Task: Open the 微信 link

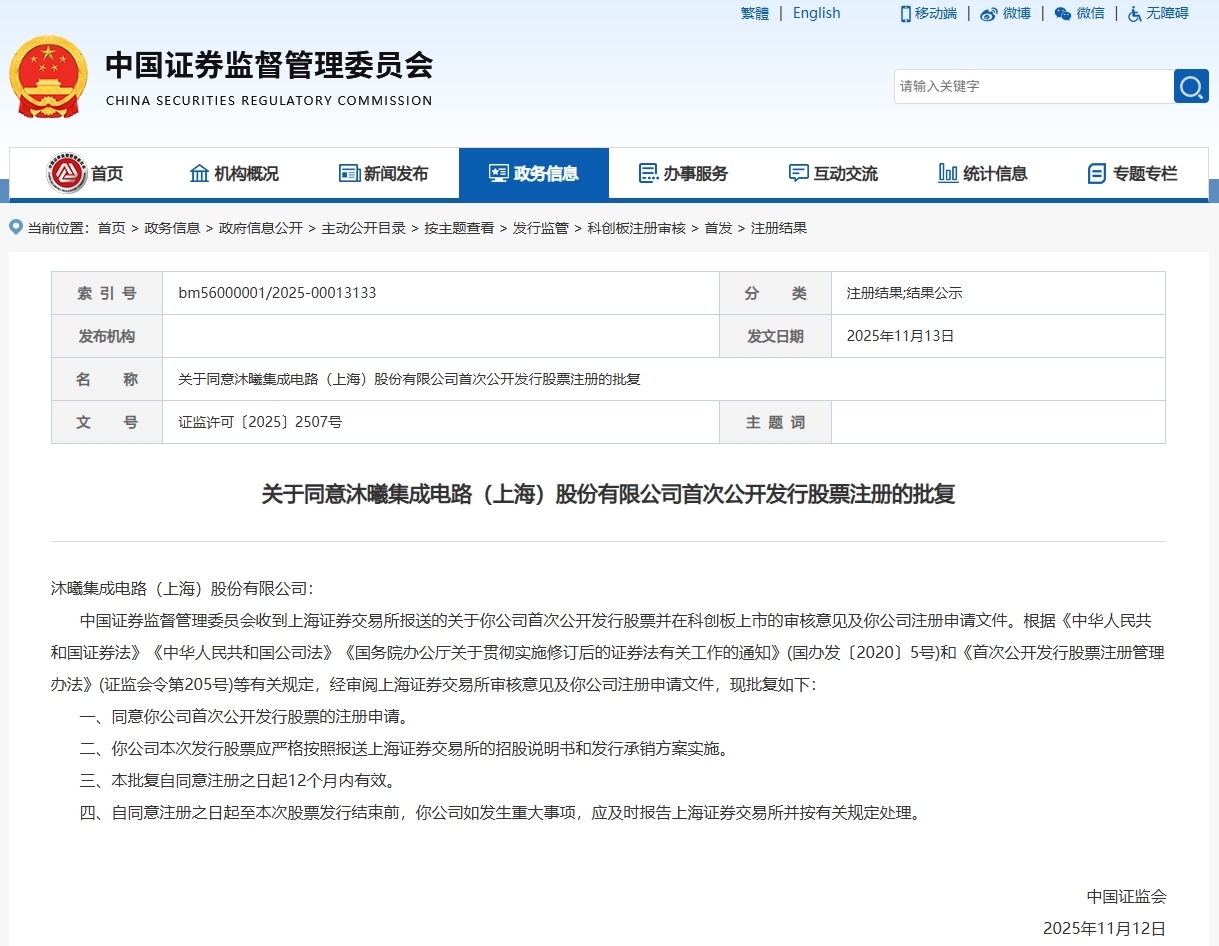Action: (x=1091, y=13)
